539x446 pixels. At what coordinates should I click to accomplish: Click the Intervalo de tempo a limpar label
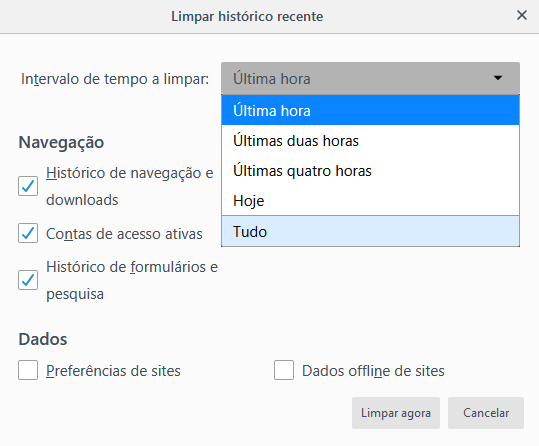click(115, 79)
